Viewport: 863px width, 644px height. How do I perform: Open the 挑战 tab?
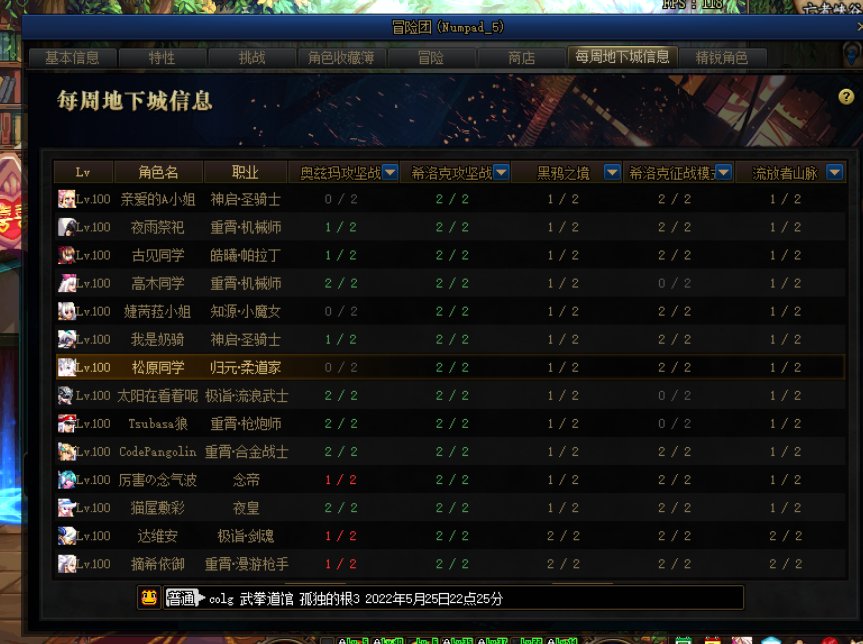pos(252,58)
